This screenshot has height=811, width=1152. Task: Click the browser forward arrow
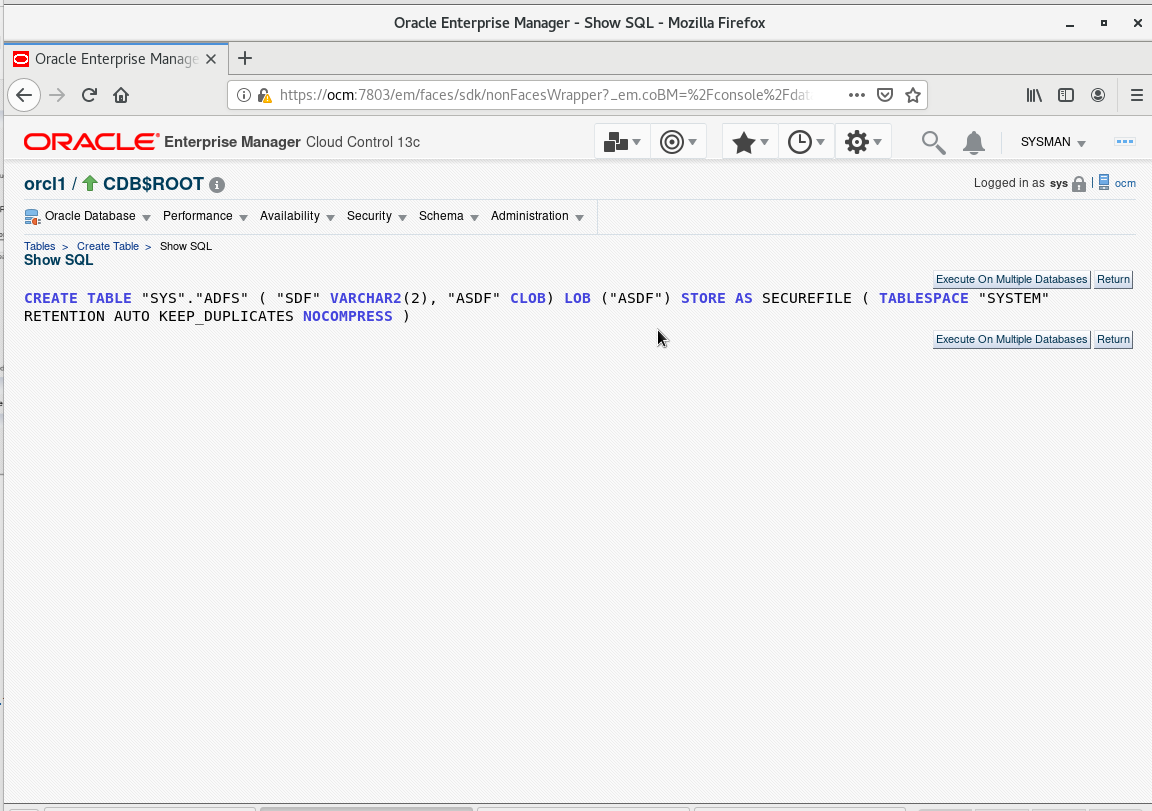(x=57, y=95)
